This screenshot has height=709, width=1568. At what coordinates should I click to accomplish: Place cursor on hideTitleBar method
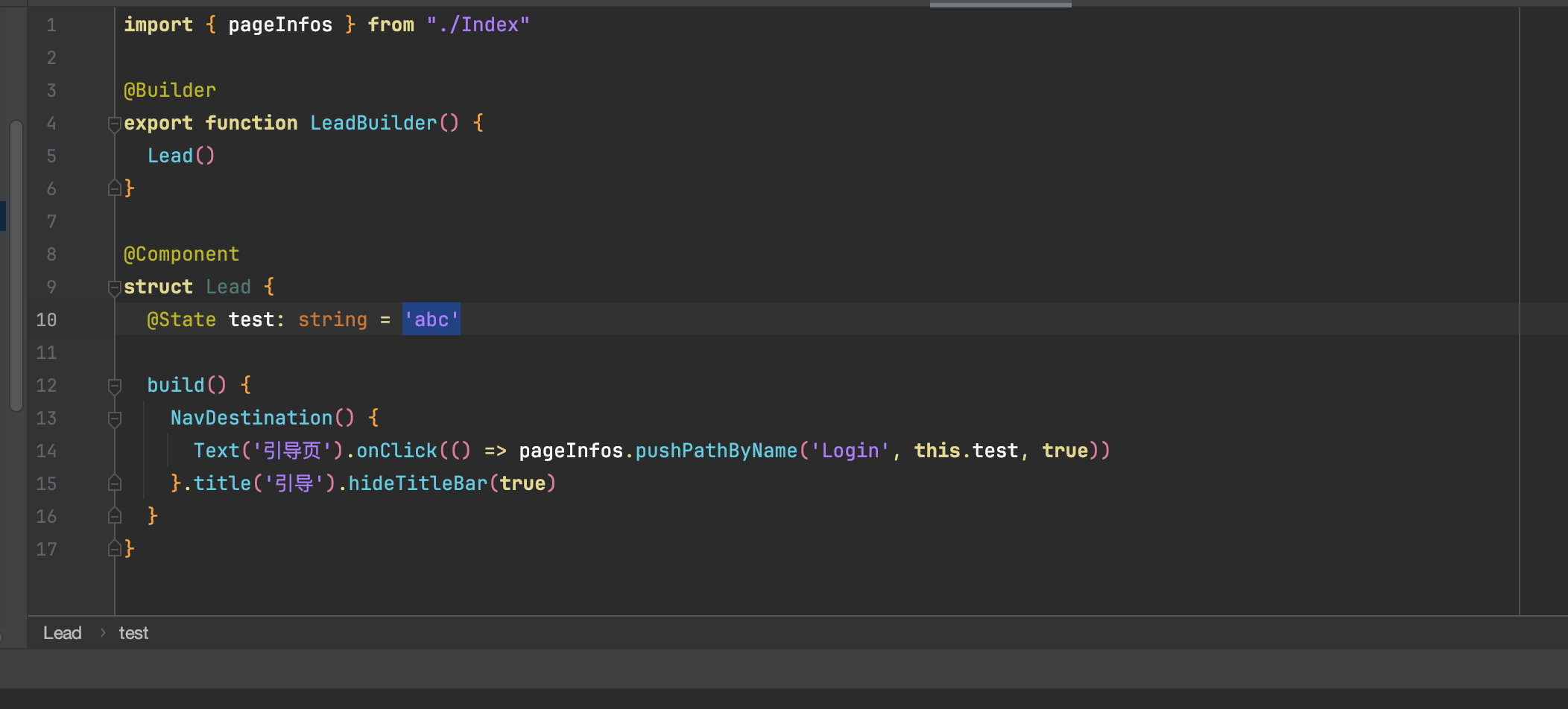pos(417,483)
